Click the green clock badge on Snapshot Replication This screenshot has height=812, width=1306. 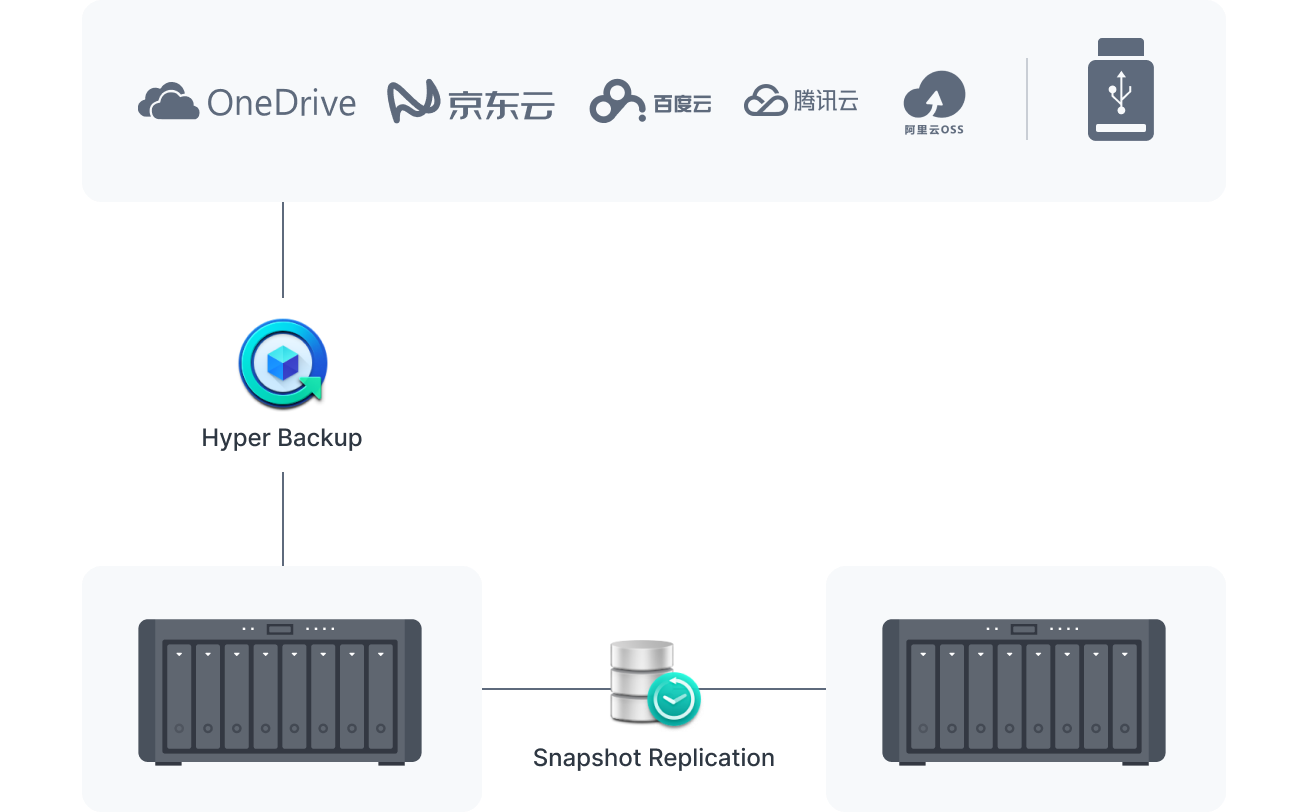[x=674, y=700]
